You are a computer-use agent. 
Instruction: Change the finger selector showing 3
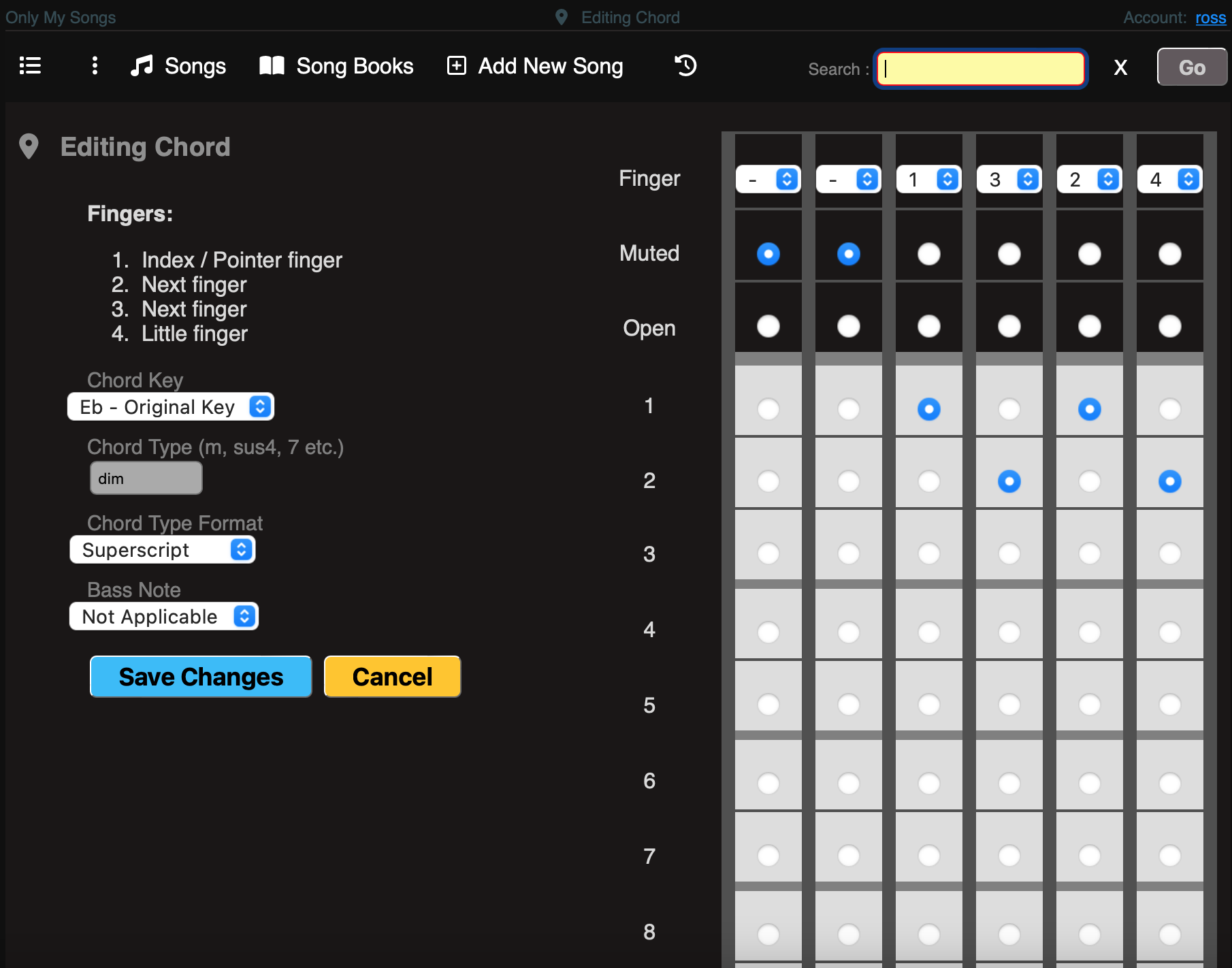point(1009,180)
